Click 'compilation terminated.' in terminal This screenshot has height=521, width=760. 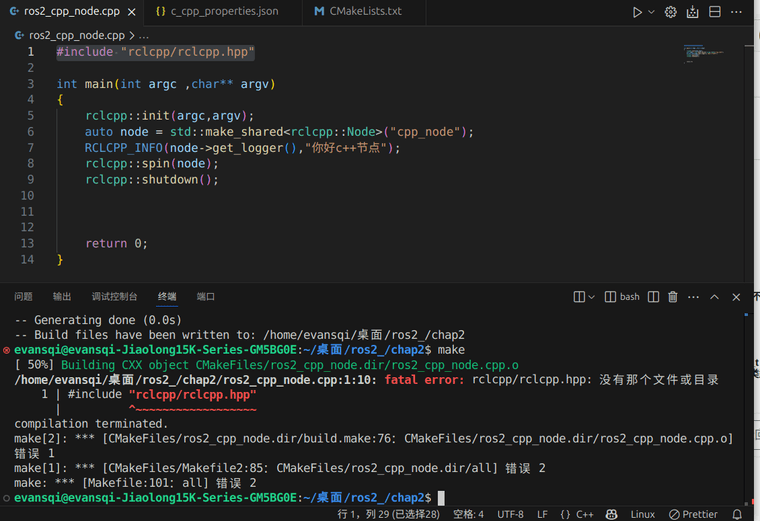(91, 424)
